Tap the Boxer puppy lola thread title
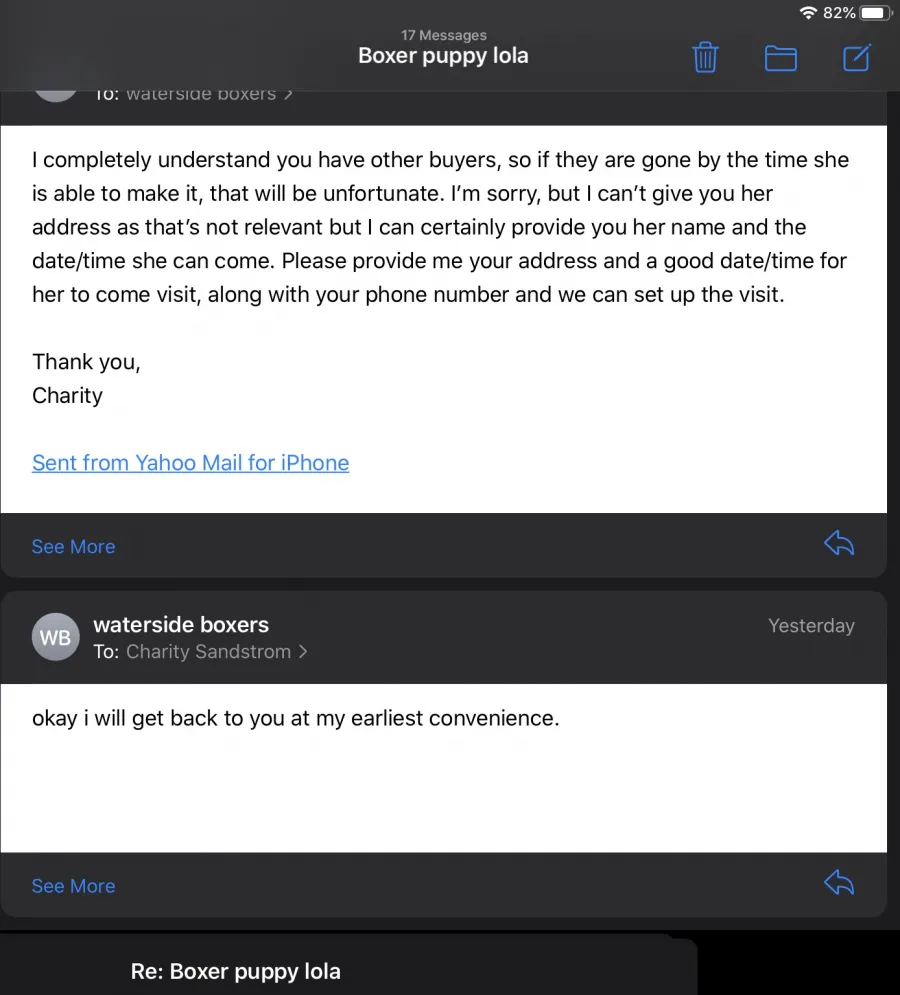The height and width of the screenshot is (995, 900). pos(443,55)
